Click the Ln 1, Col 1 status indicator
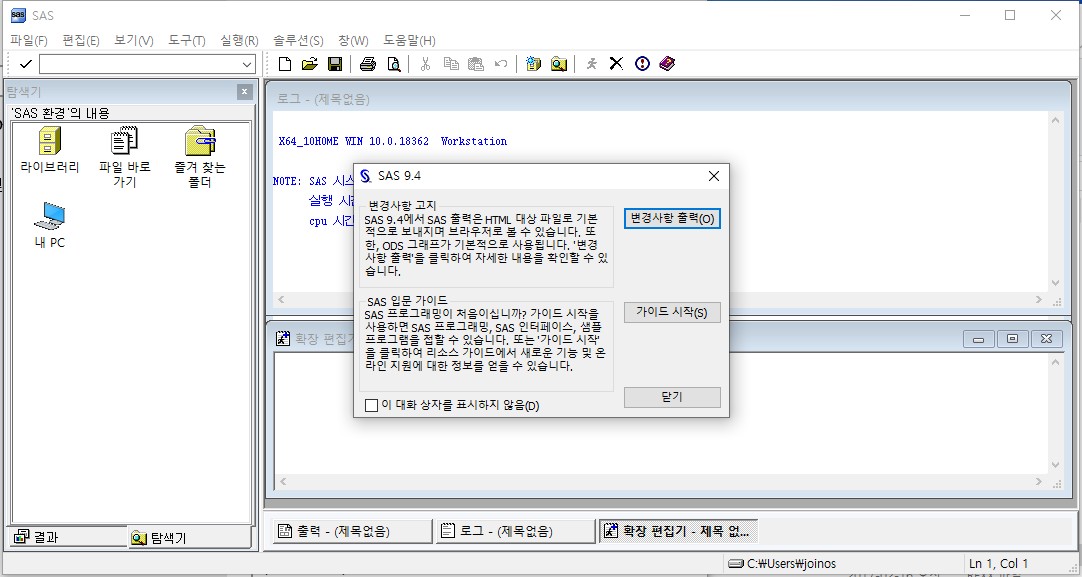 coord(999,564)
